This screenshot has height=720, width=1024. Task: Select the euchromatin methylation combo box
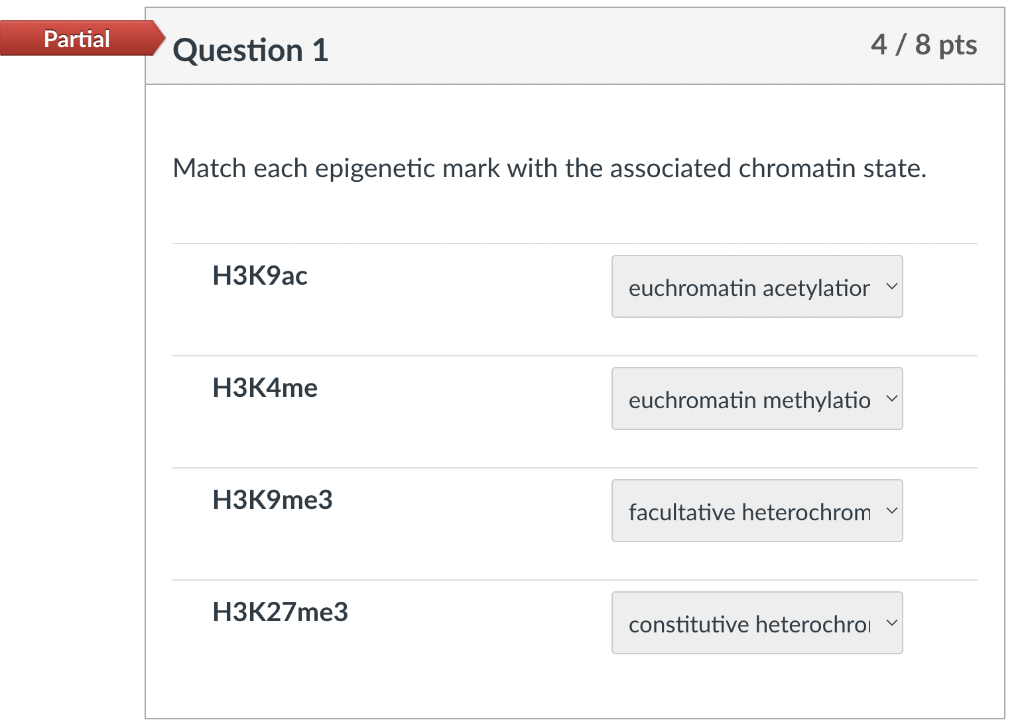757,398
